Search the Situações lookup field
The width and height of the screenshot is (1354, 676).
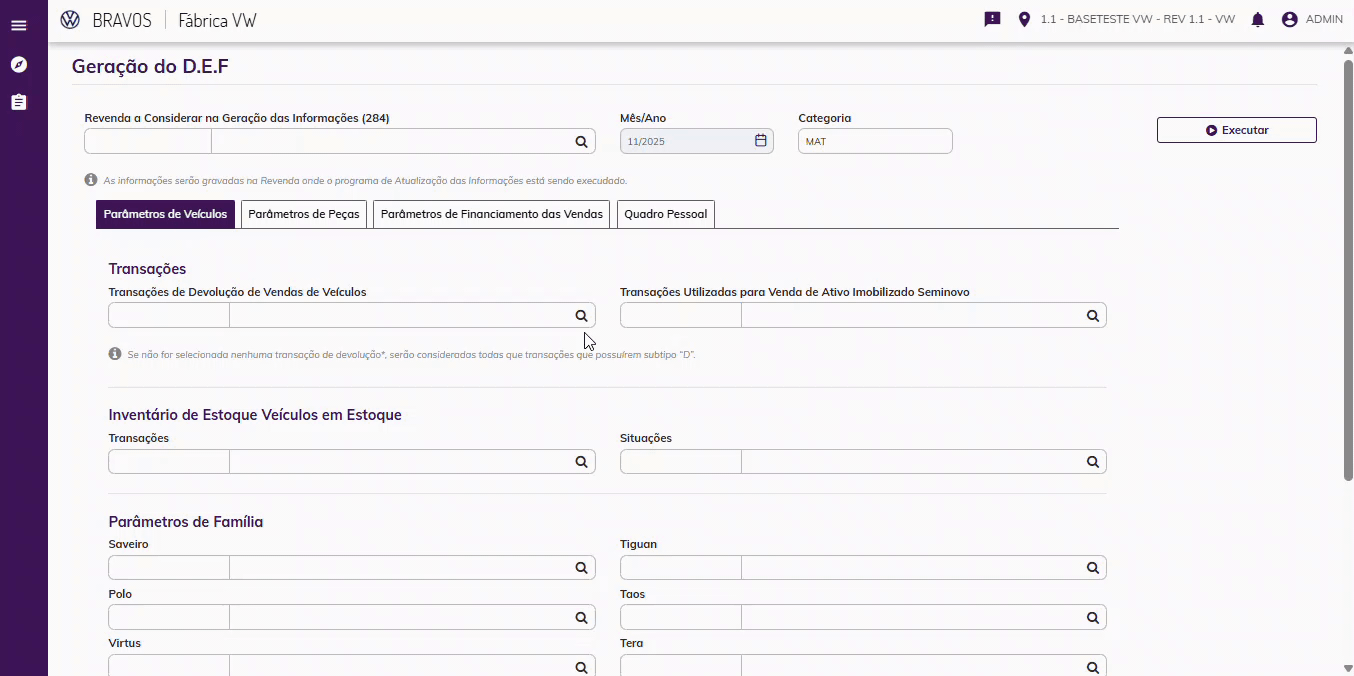click(x=1093, y=462)
